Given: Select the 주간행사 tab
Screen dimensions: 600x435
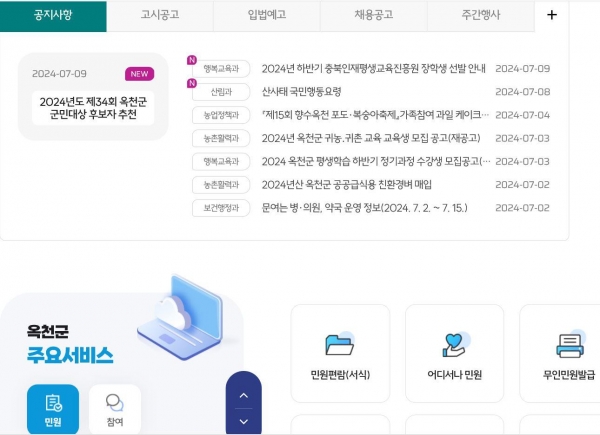Looking at the screenshot, I should (481, 15).
